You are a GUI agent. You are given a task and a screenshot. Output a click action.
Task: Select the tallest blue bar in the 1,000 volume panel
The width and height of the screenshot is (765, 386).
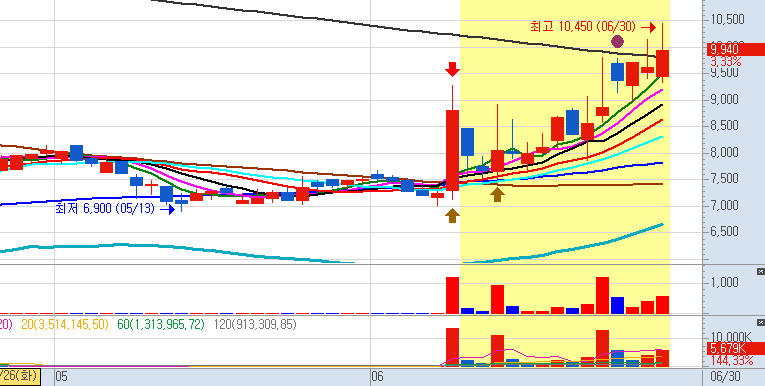click(617, 305)
